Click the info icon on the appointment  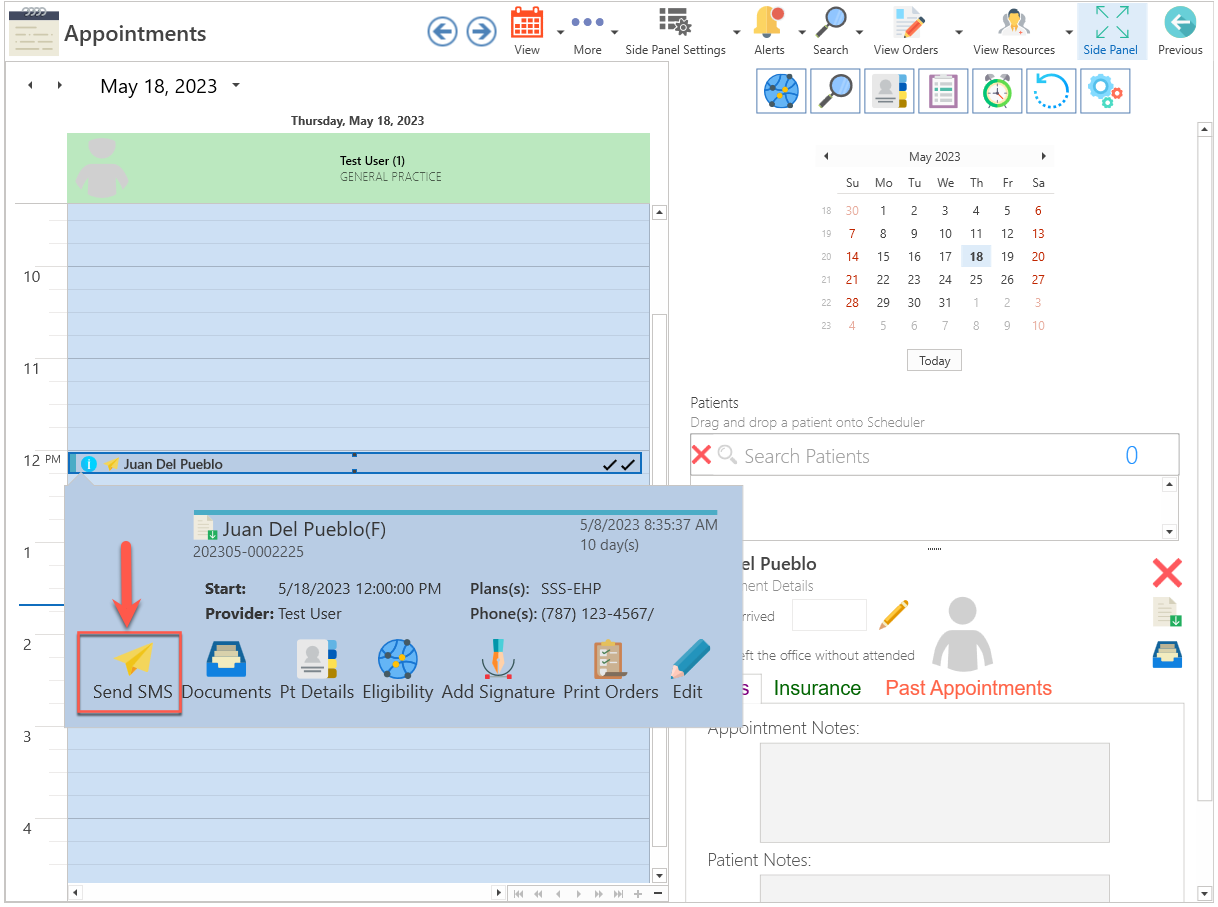pos(89,464)
